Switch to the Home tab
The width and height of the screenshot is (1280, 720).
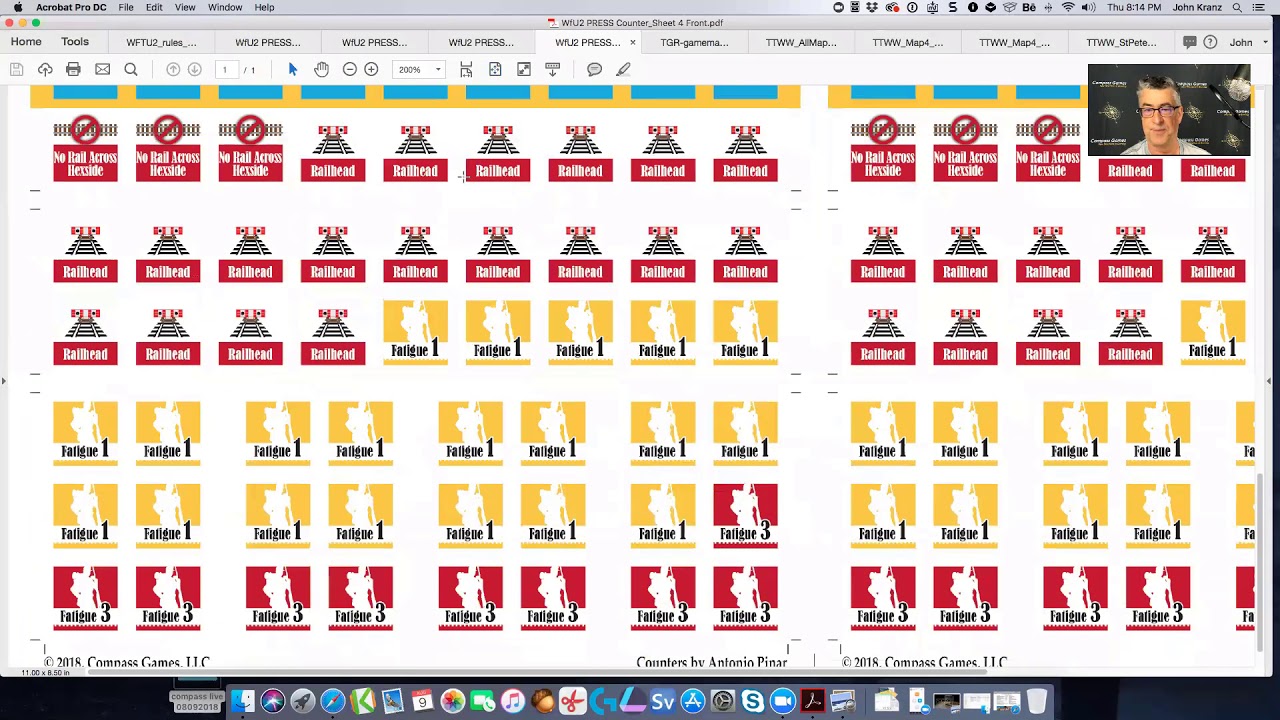coord(26,42)
